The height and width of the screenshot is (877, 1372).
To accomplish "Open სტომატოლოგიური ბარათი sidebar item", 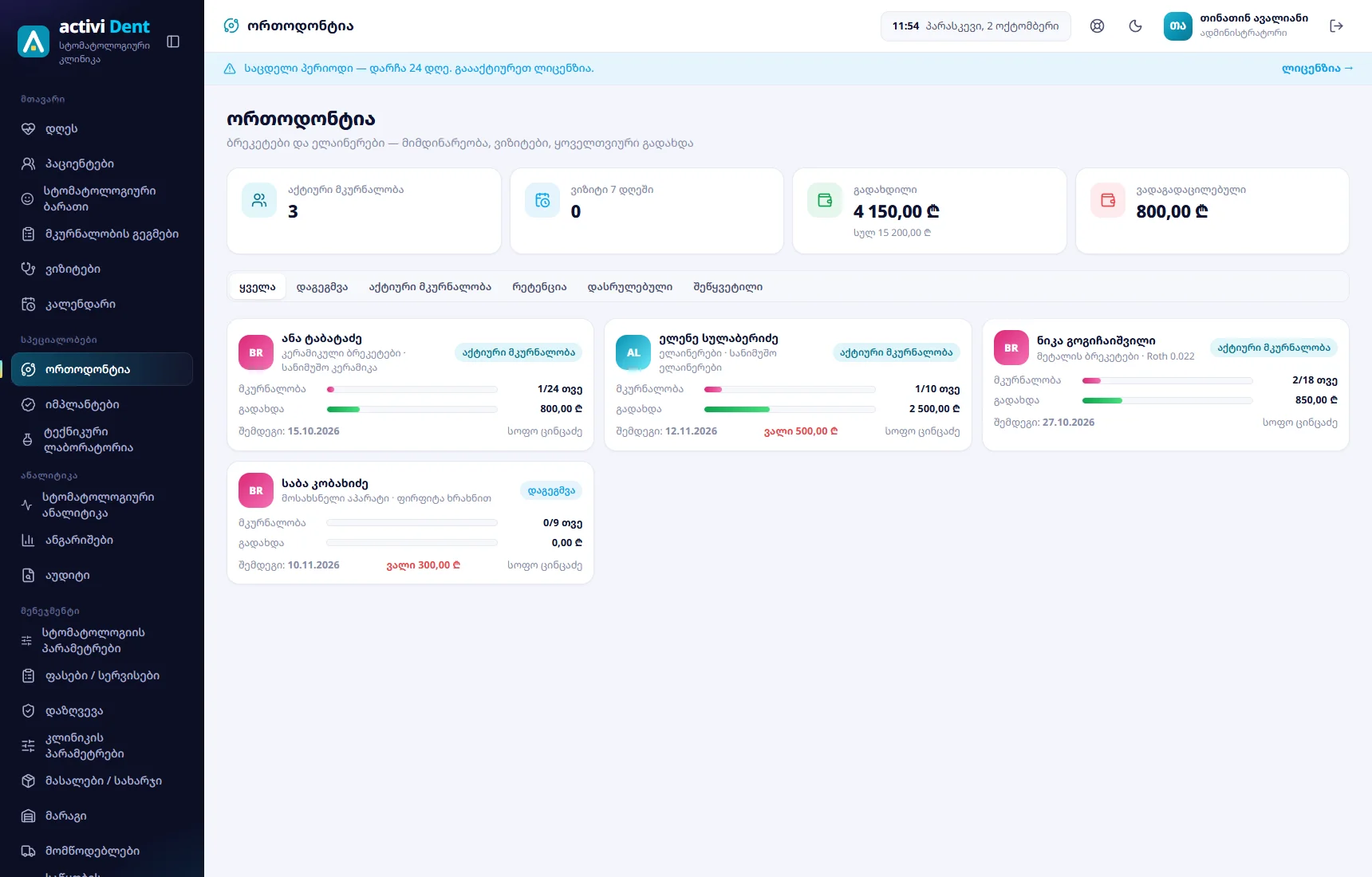I will [102, 199].
